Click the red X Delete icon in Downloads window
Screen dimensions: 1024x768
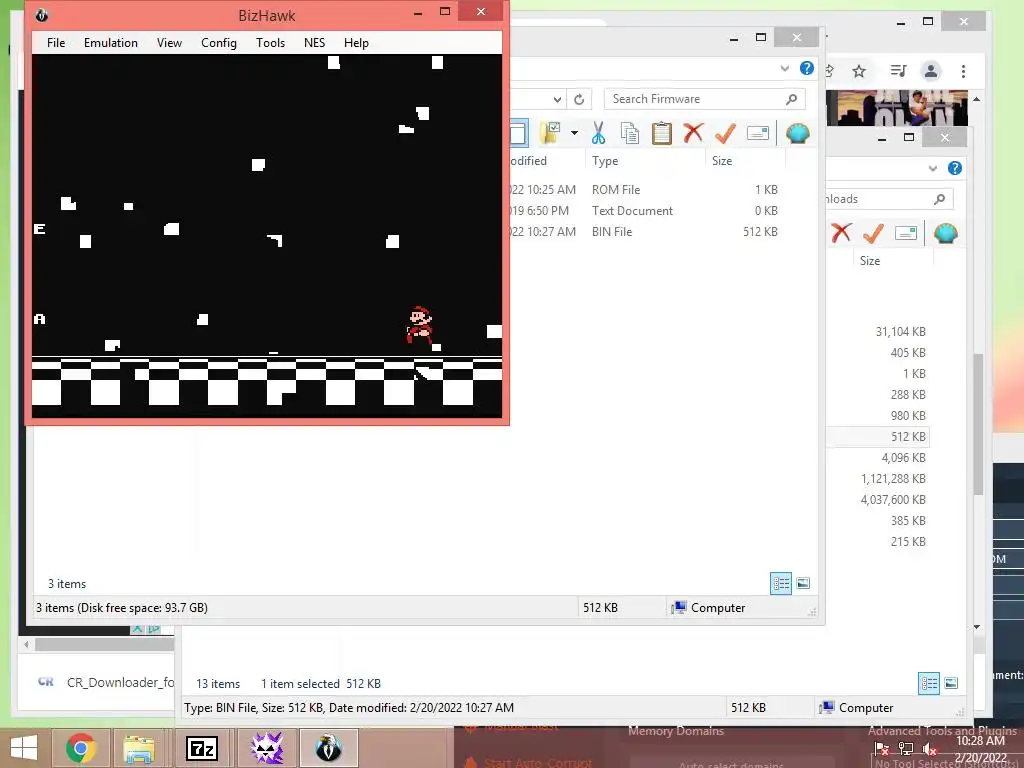(x=841, y=233)
